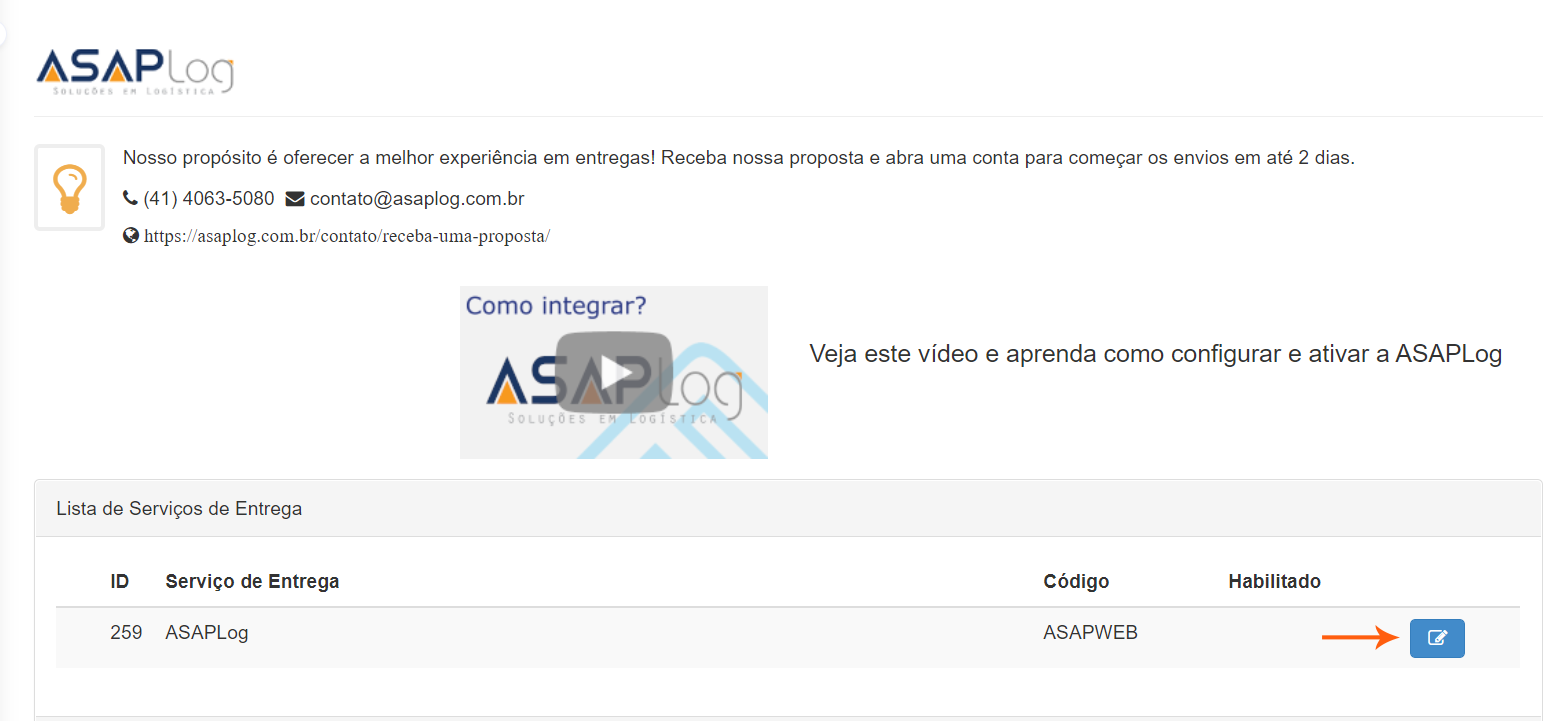Click the blue edit button for ASAPLog
1543x721 pixels.
(1436, 638)
